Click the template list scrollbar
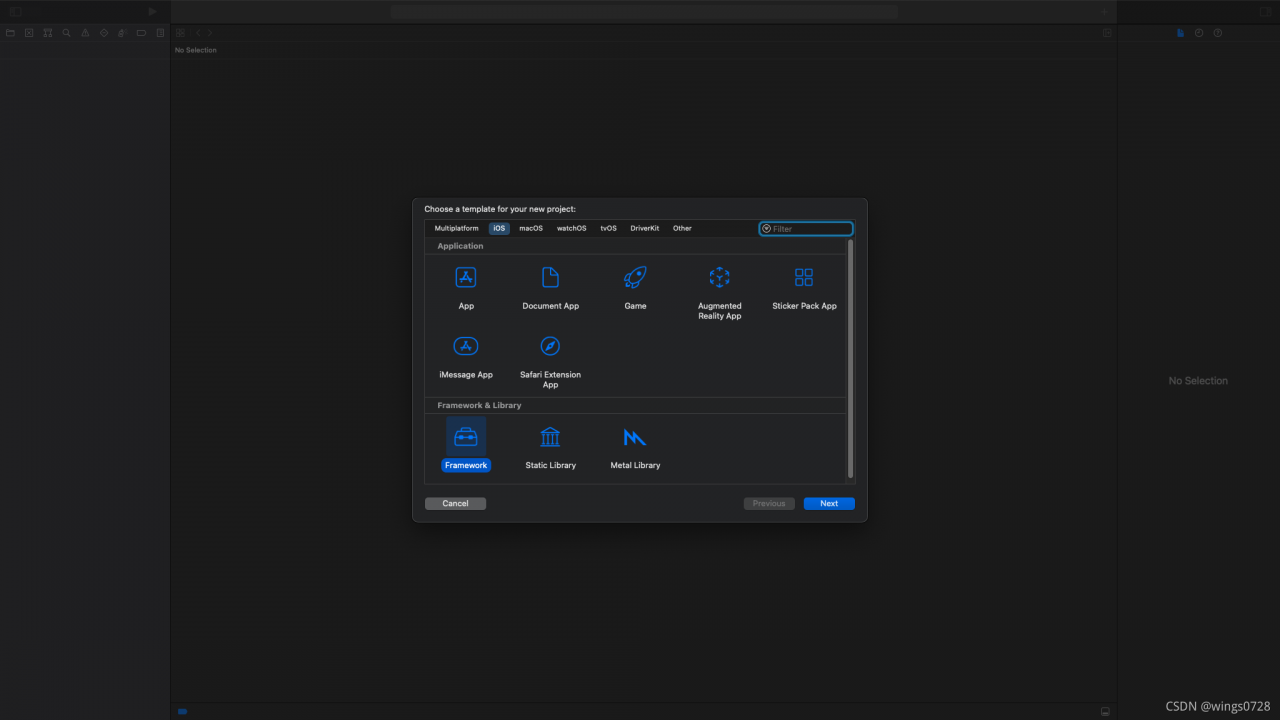 pyautogui.click(x=851, y=358)
